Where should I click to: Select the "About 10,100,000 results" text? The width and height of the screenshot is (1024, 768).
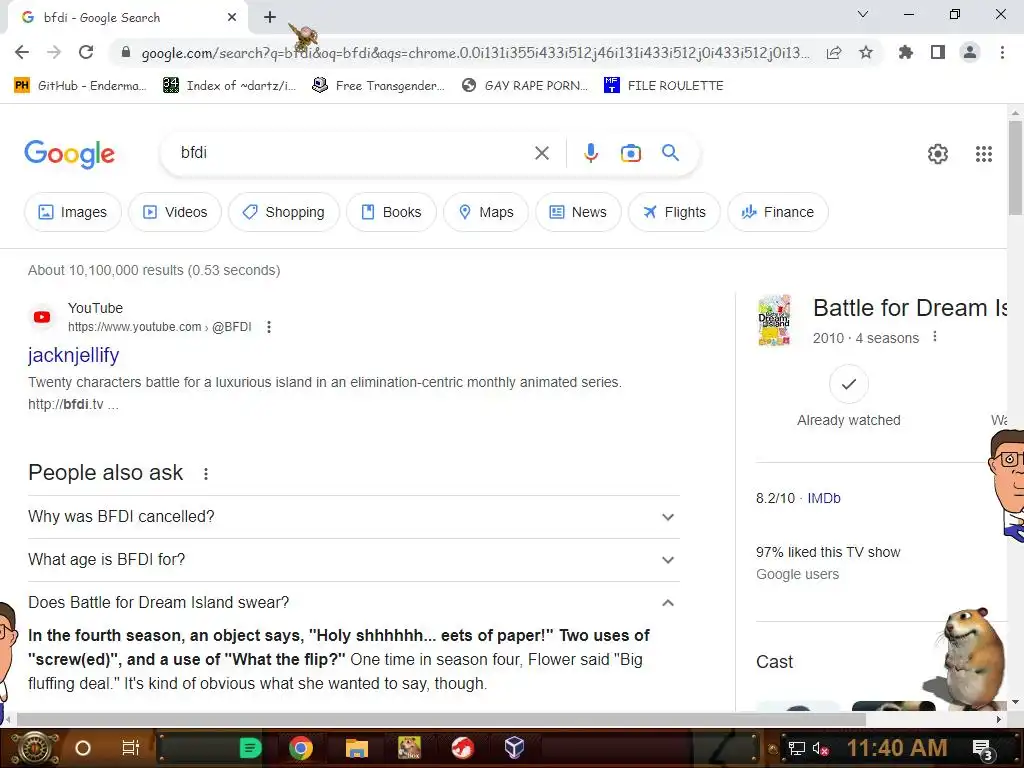tap(106, 270)
